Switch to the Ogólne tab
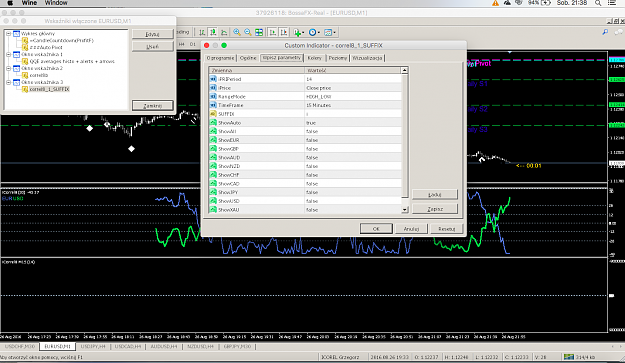 (248, 58)
